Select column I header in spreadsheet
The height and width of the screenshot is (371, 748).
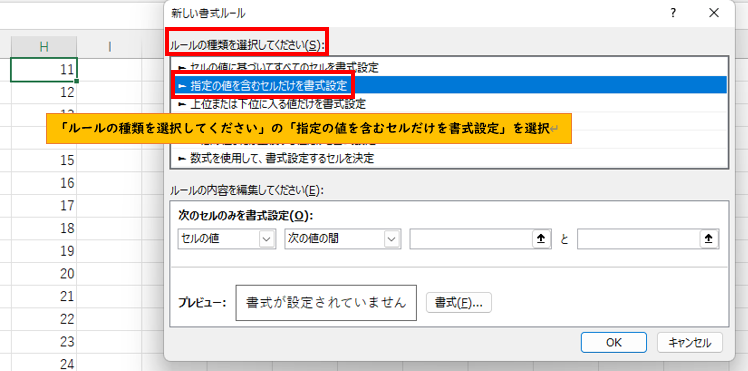(110, 46)
